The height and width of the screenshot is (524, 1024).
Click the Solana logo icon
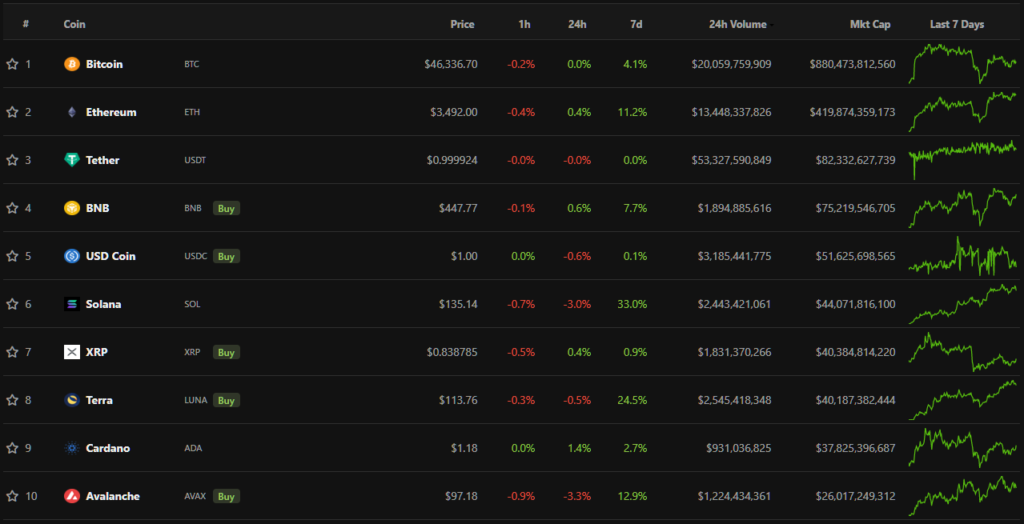click(72, 304)
